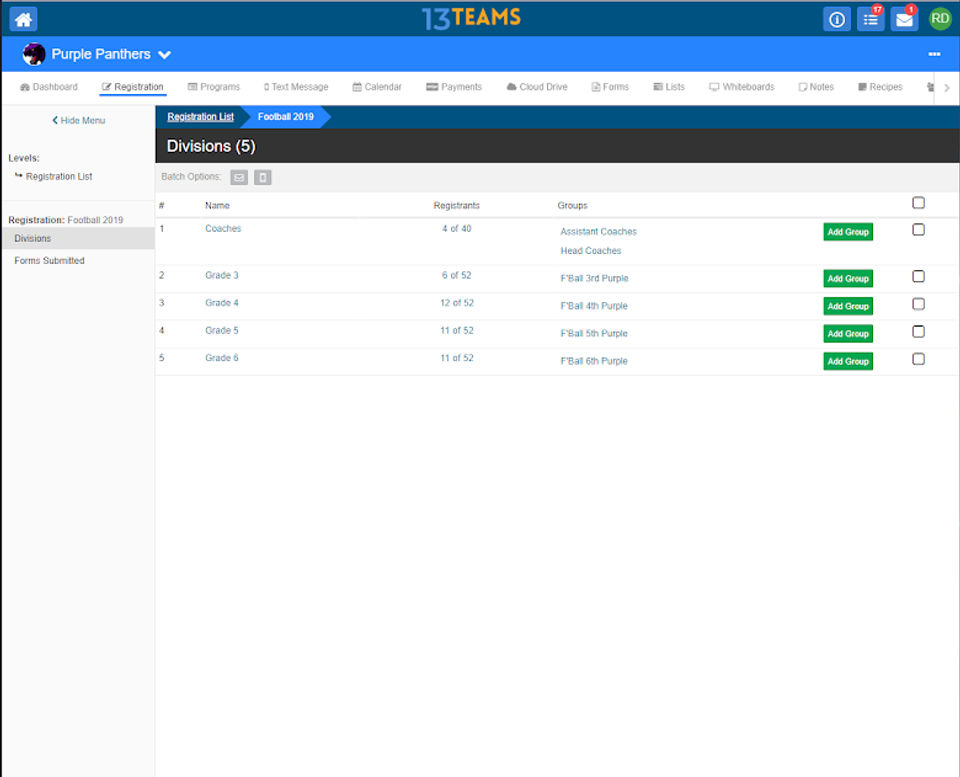The height and width of the screenshot is (777, 960).
Task: Open the F'Ball 5th Purple group
Action: [x=594, y=333]
